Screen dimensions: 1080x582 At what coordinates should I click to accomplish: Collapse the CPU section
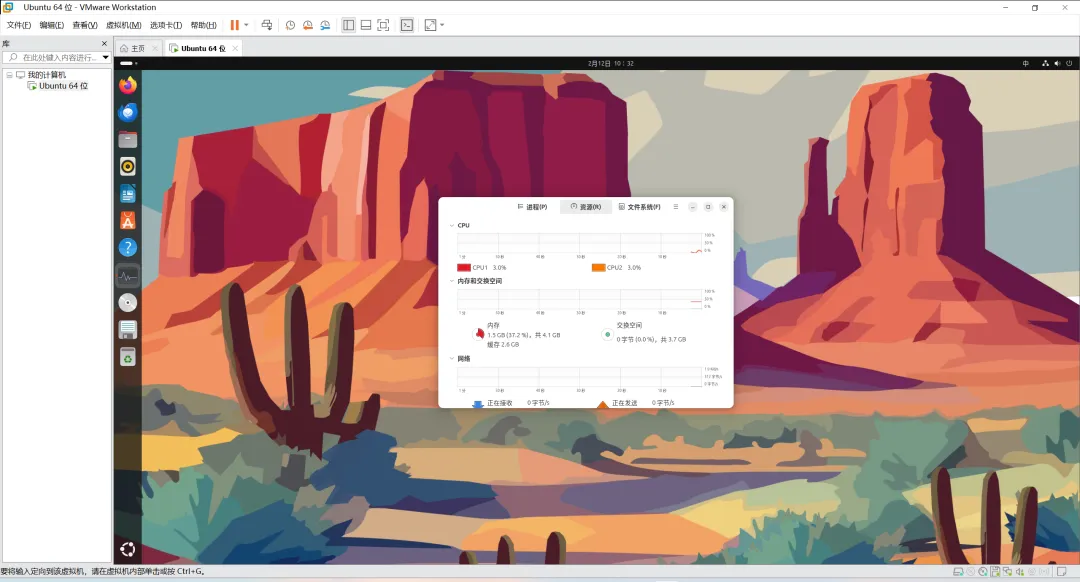pos(452,225)
